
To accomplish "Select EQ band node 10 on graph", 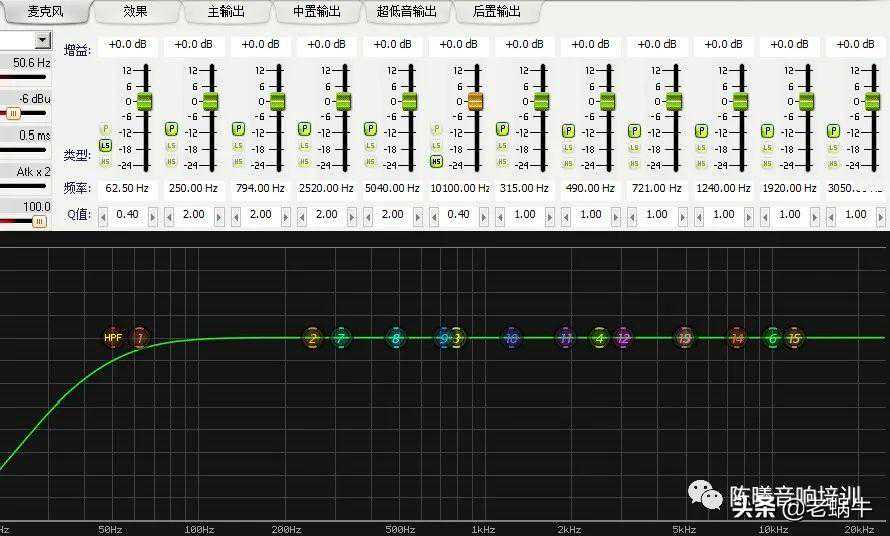I will (x=511, y=339).
